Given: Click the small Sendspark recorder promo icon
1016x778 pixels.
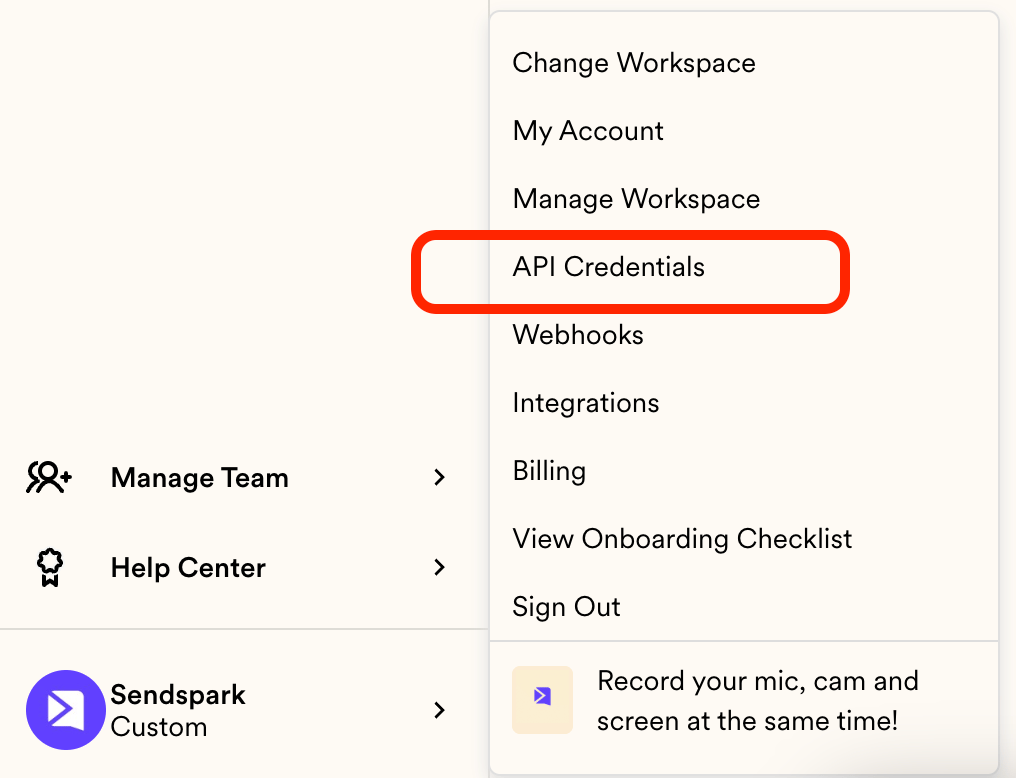Looking at the screenshot, I should (x=542, y=700).
